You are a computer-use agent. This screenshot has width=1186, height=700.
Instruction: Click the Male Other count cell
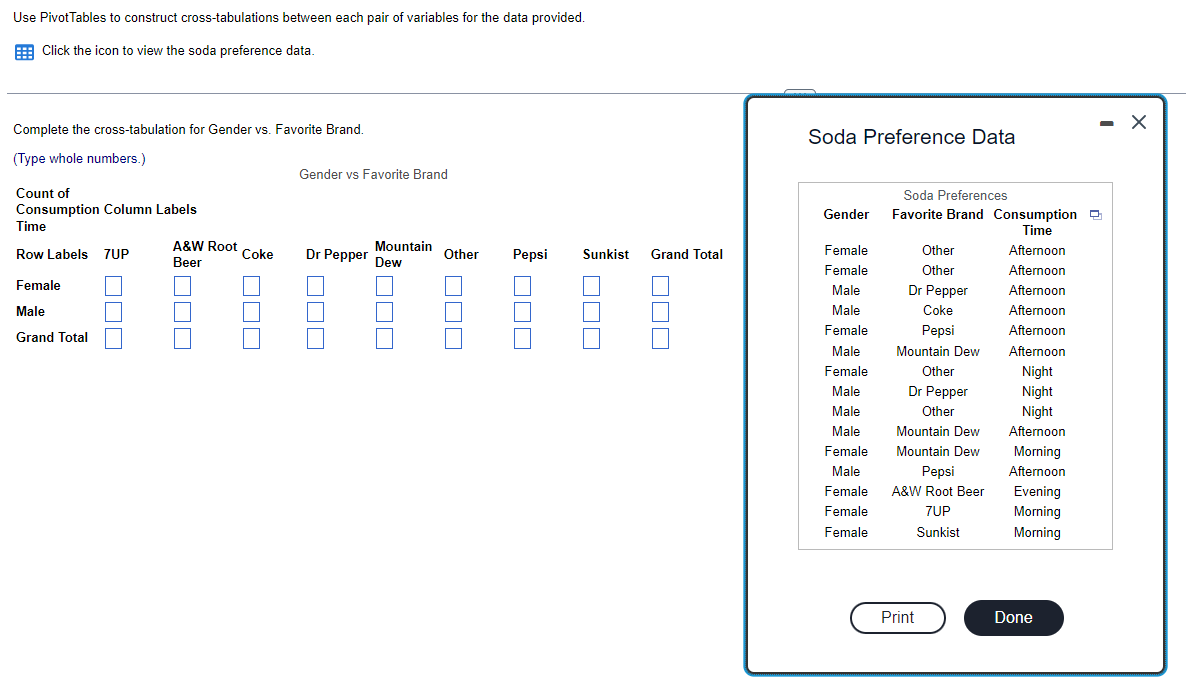pos(453,312)
